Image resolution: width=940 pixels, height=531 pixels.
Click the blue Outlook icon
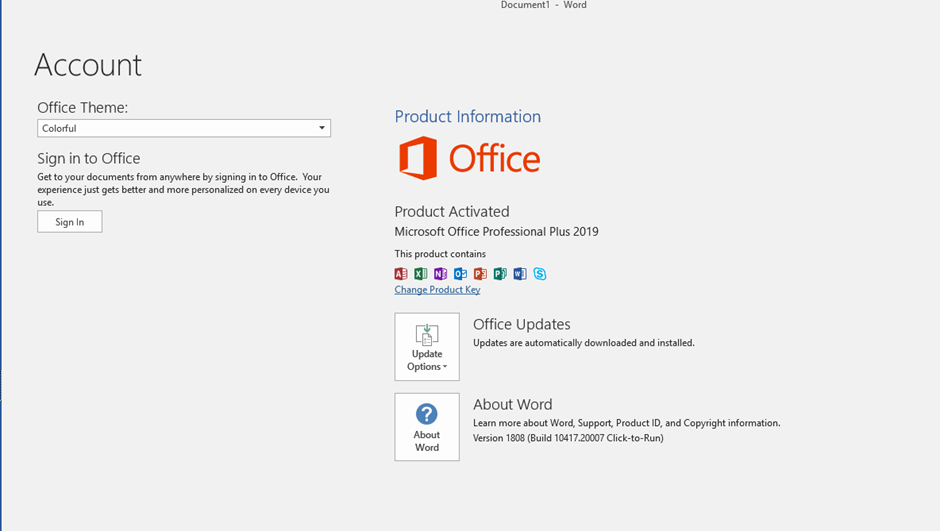460,274
